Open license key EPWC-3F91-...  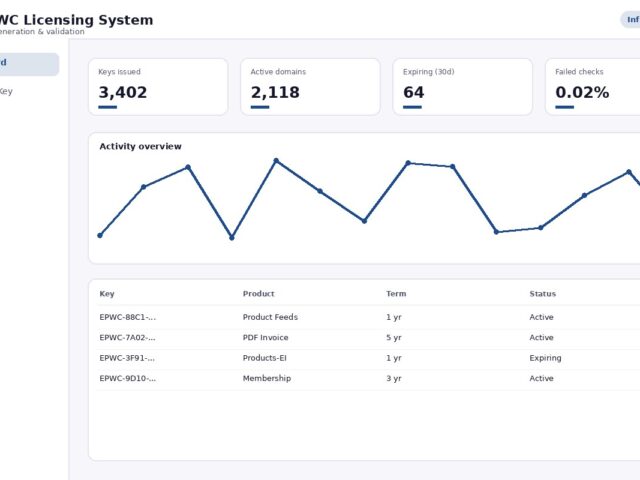127,358
